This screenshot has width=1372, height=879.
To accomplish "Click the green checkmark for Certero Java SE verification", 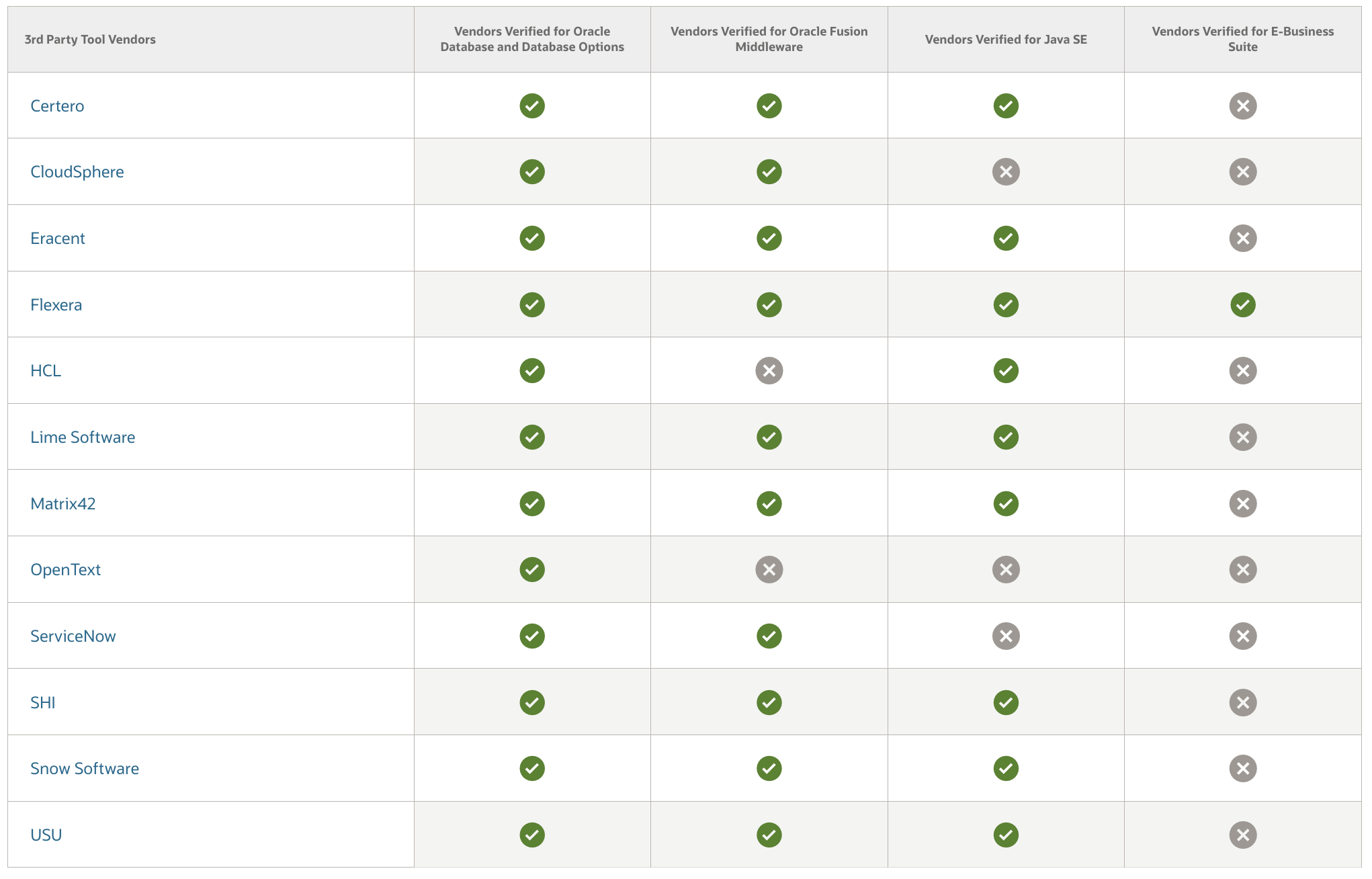I will pyautogui.click(x=1005, y=106).
